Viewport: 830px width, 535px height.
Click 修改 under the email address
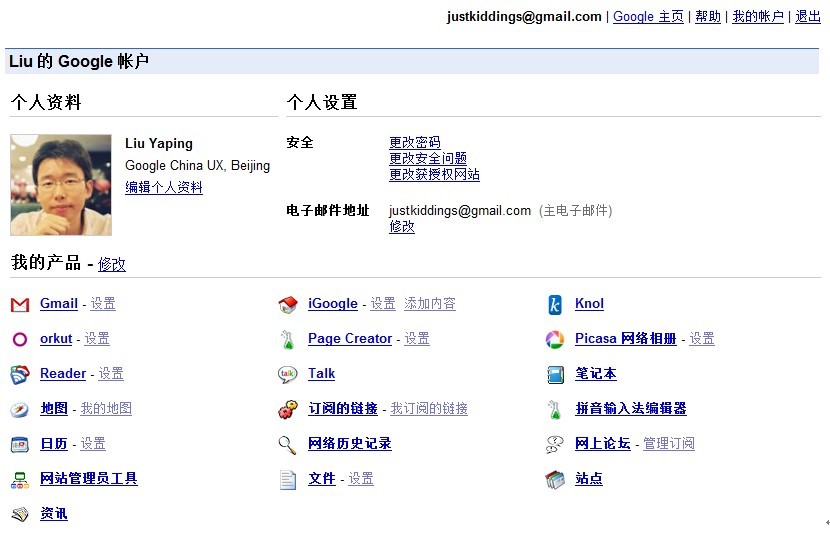point(402,226)
